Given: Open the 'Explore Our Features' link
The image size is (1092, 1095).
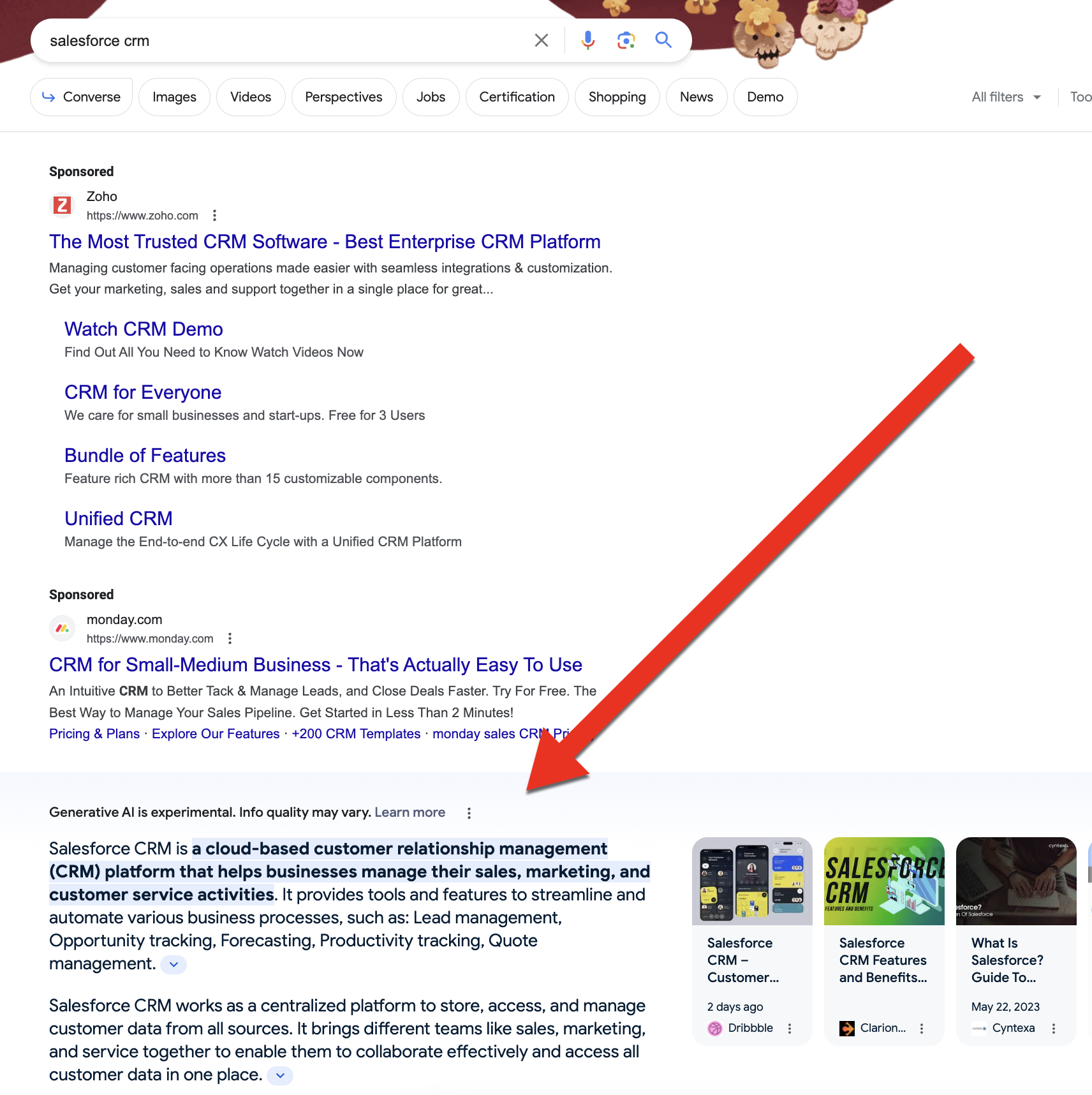Looking at the screenshot, I should click(216, 734).
